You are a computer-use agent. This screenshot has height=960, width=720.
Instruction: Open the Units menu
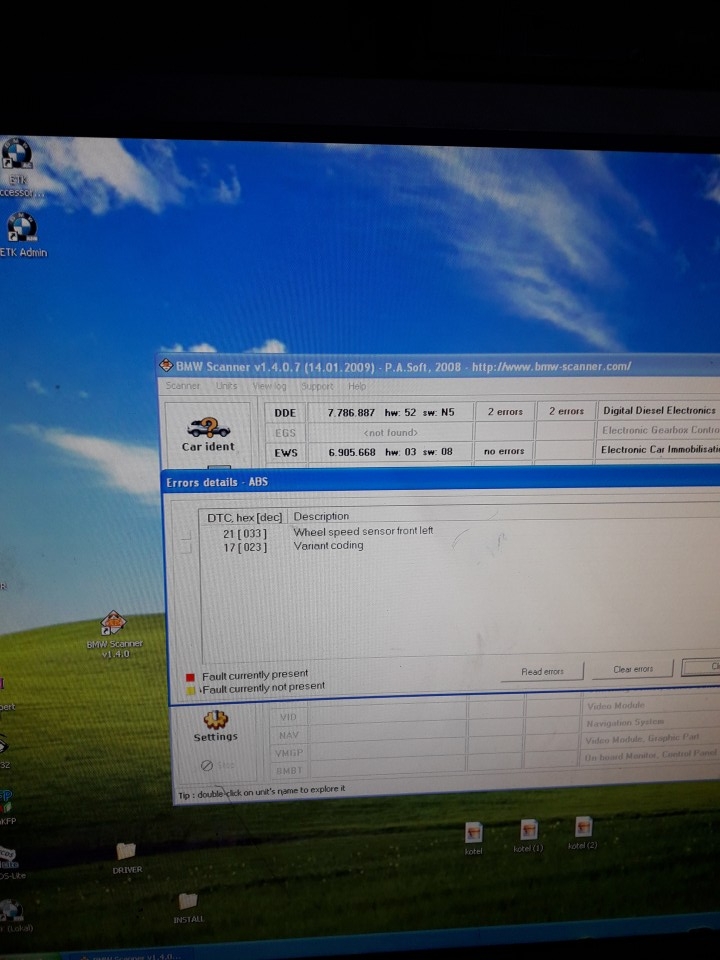(226, 386)
